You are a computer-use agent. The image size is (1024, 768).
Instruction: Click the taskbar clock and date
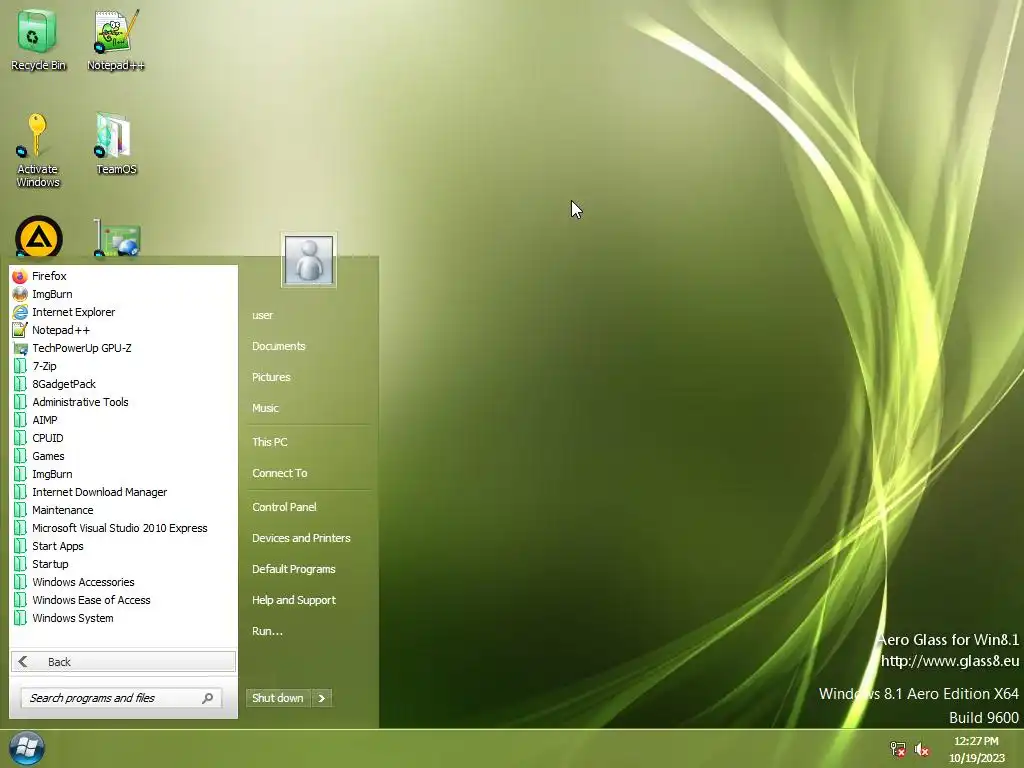tap(976, 749)
